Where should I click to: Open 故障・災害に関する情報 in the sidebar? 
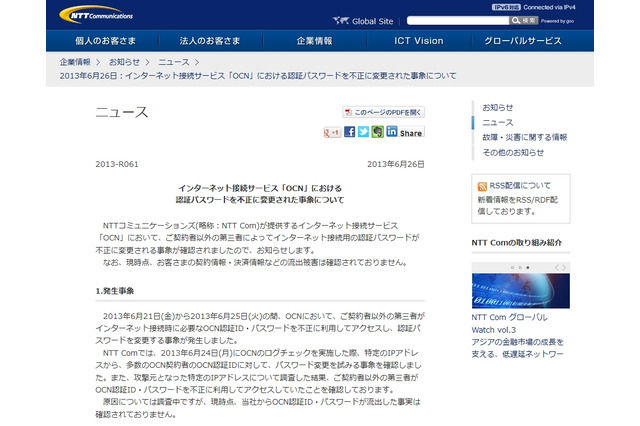pyautogui.click(x=524, y=137)
